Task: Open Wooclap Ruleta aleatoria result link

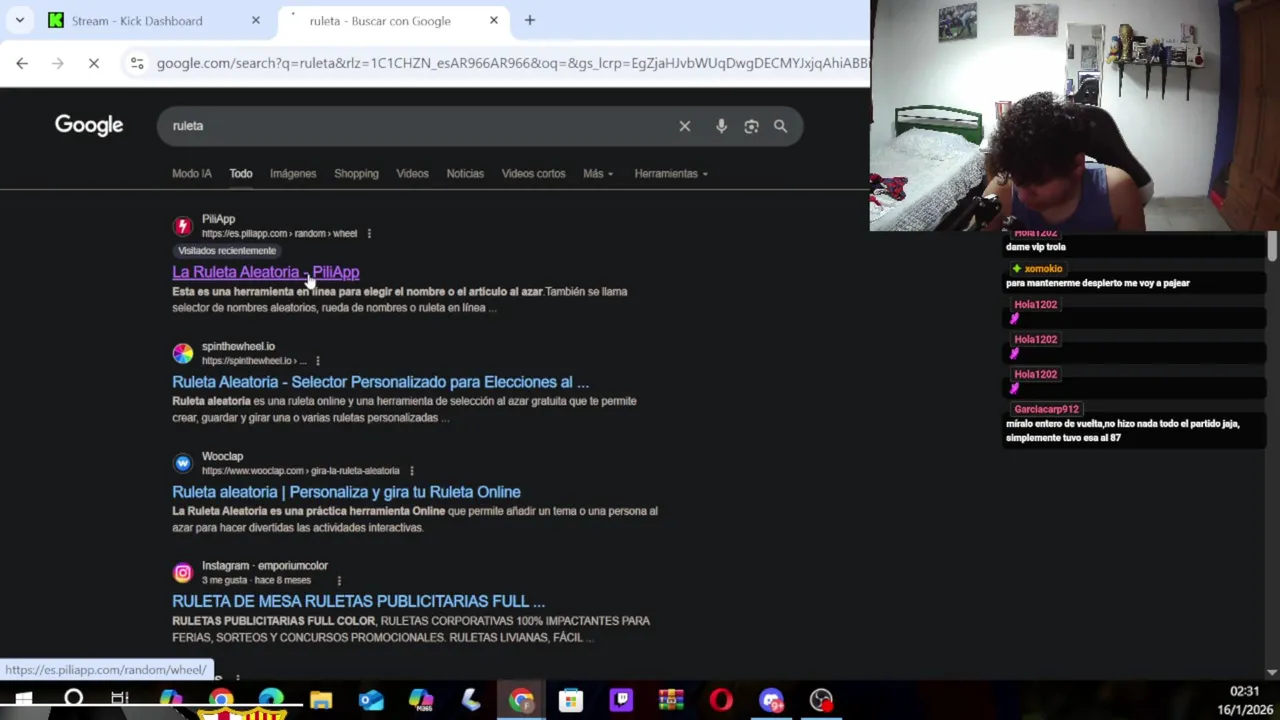Action: 346,492
